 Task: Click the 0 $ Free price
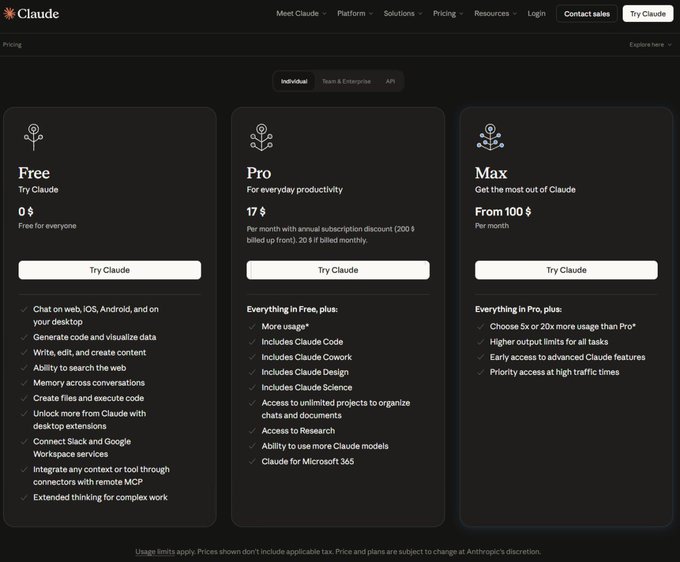click(x=26, y=212)
